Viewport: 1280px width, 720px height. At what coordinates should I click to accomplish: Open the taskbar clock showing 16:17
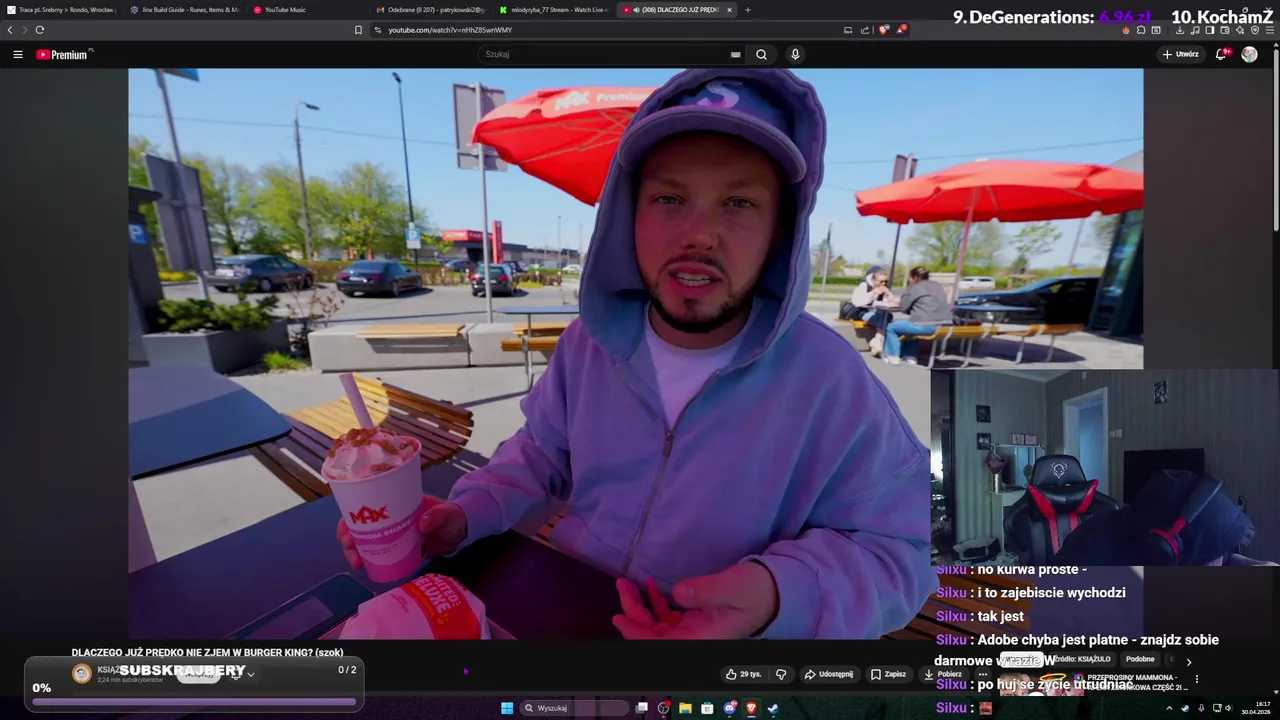1256,708
